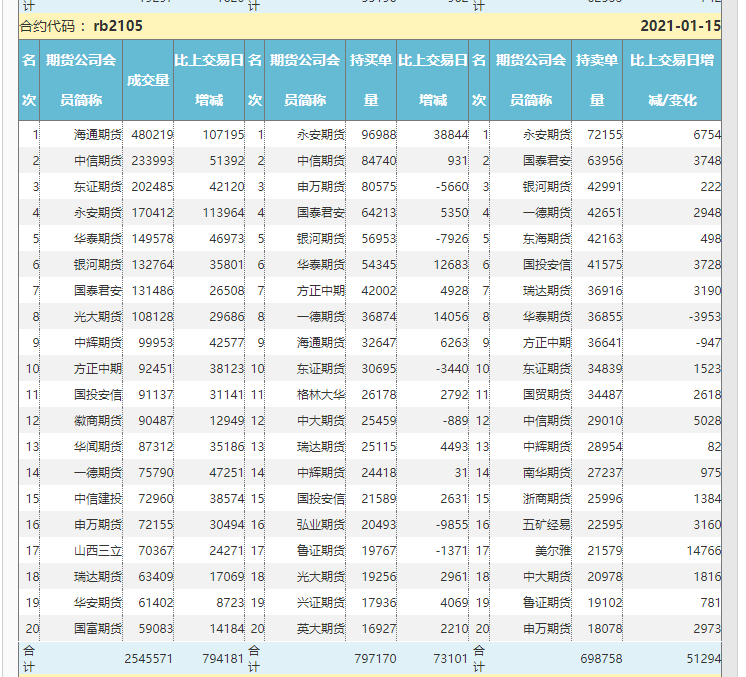Select volume change value 113964
This screenshot has height=677, width=746.
(x=223, y=213)
